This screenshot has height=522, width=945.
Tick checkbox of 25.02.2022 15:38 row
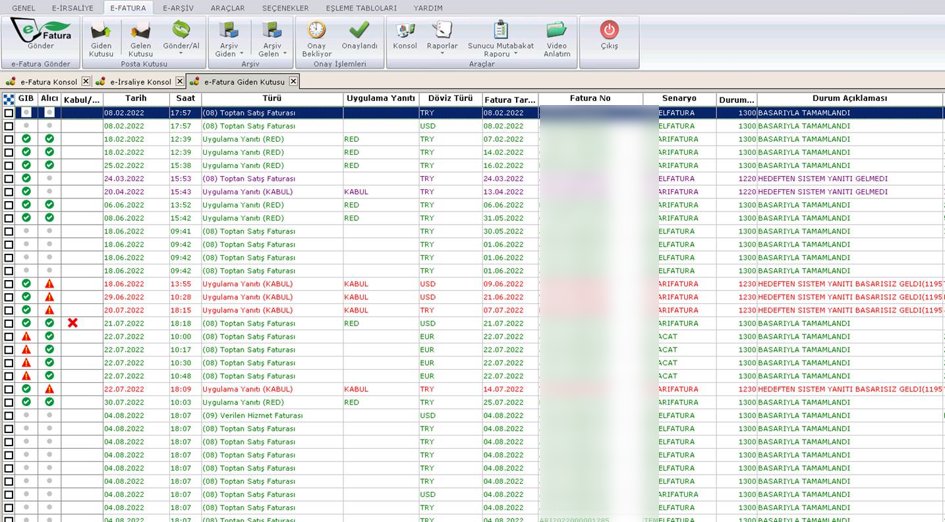[8, 165]
